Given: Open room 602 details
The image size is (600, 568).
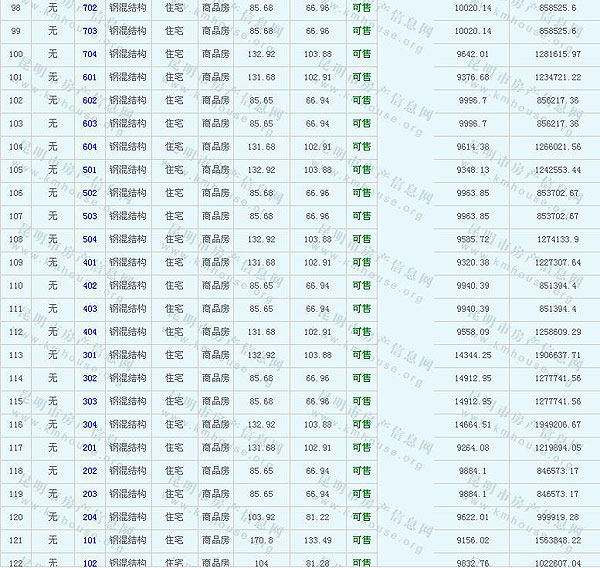Looking at the screenshot, I should (90, 100).
